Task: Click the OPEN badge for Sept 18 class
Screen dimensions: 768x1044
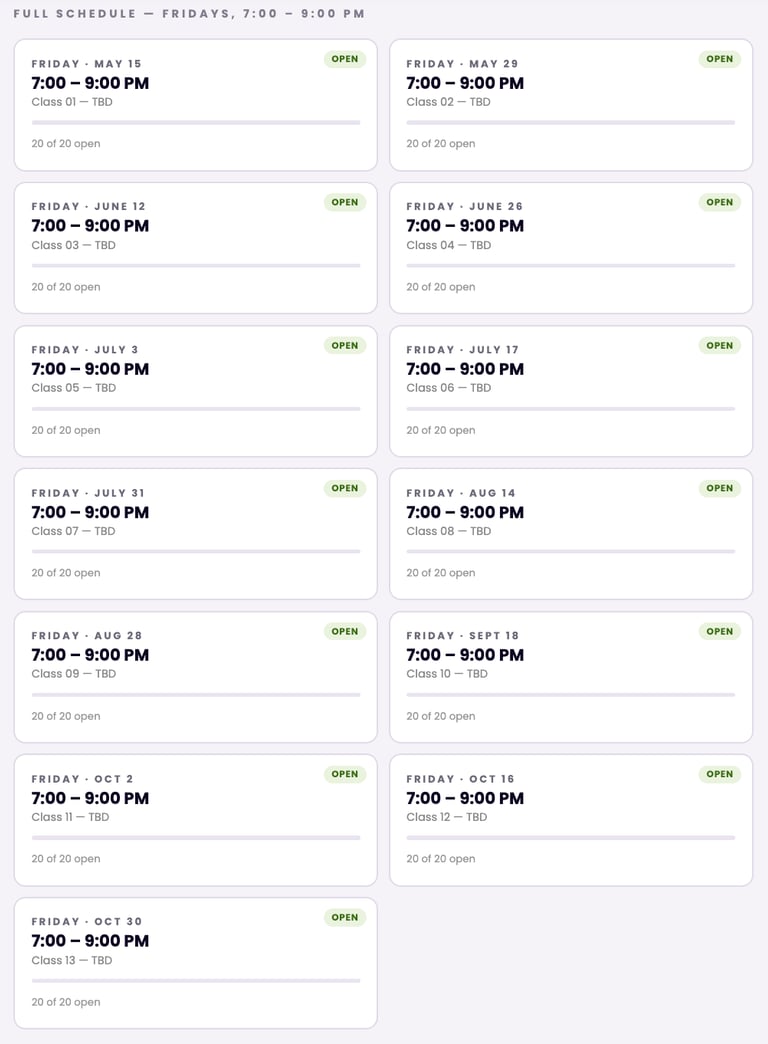Action: [x=719, y=631]
